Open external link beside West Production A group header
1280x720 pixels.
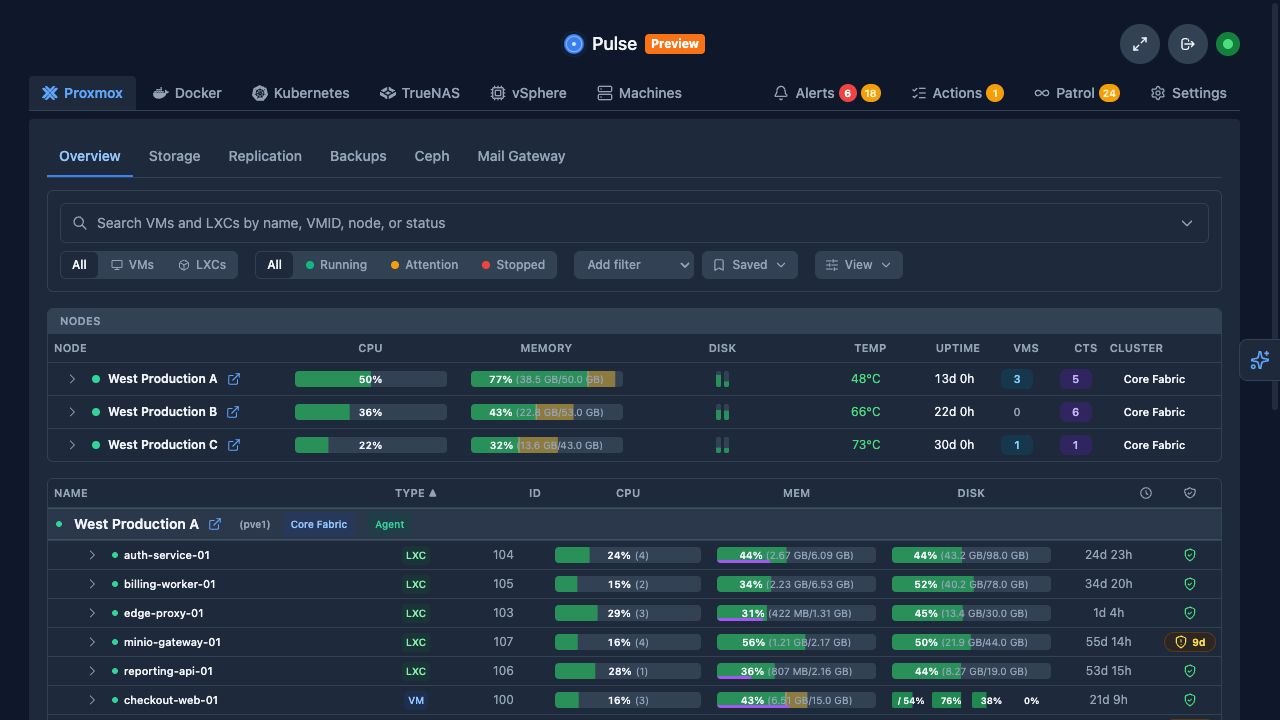[x=215, y=524]
